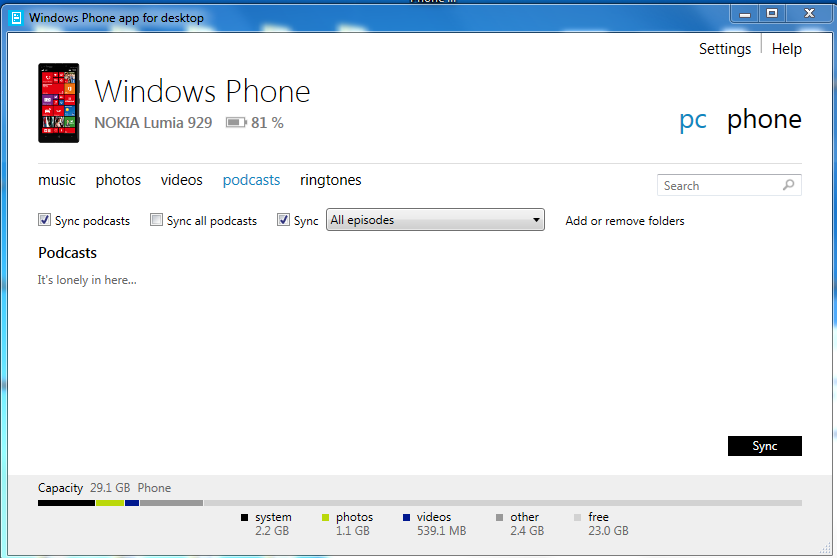Click the "It's lonely in here..." message
The image size is (837, 558).
(x=87, y=280)
